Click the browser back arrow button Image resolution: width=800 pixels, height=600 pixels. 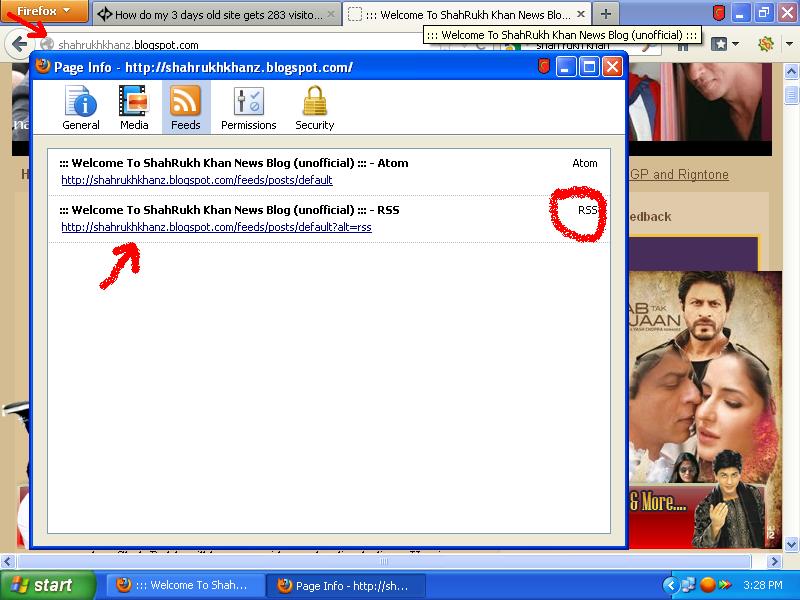pos(18,44)
